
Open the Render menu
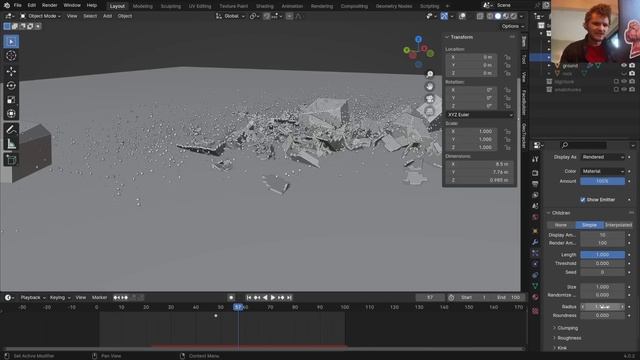49,5
